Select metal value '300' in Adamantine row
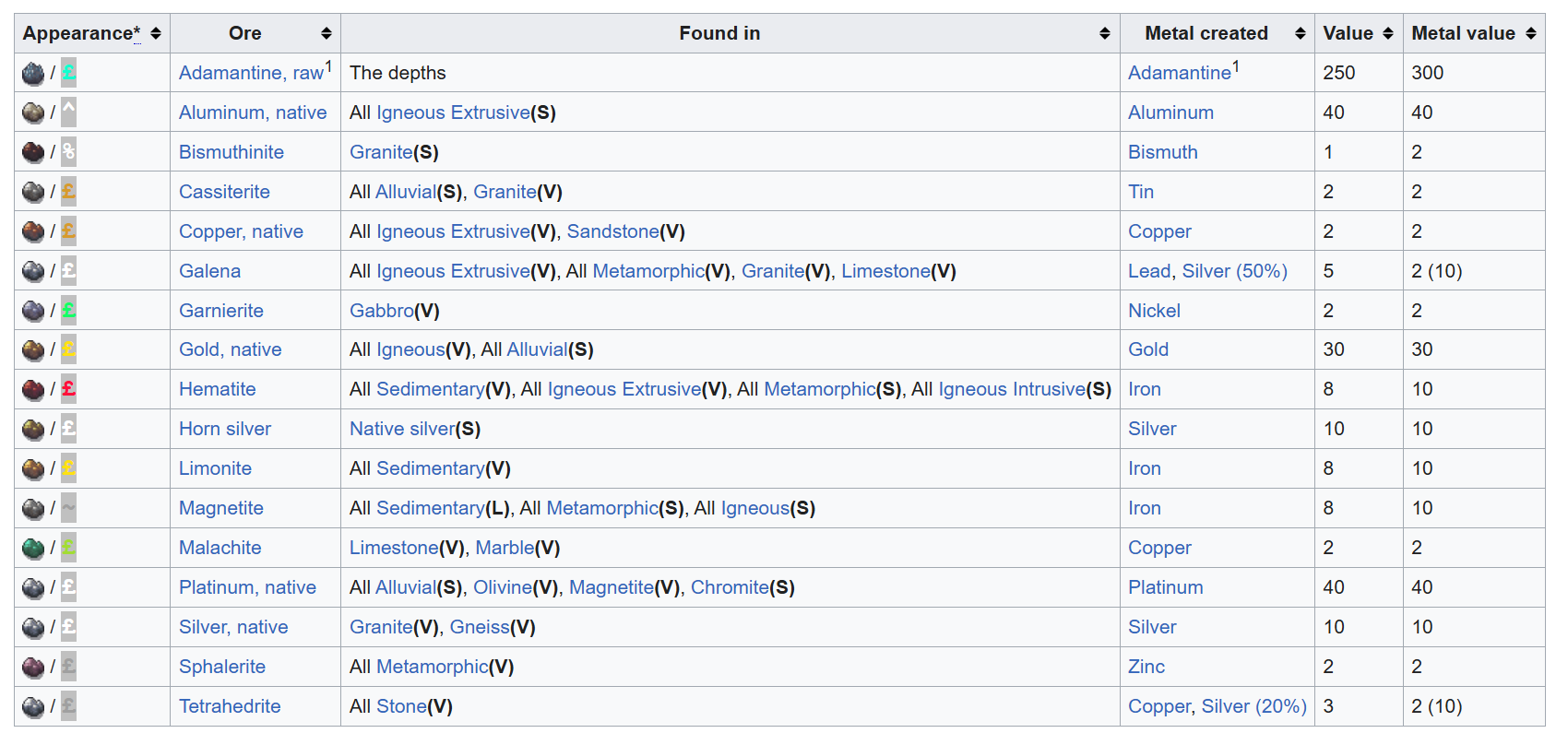Viewport: 1568px width, 745px height. (1428, 73)
